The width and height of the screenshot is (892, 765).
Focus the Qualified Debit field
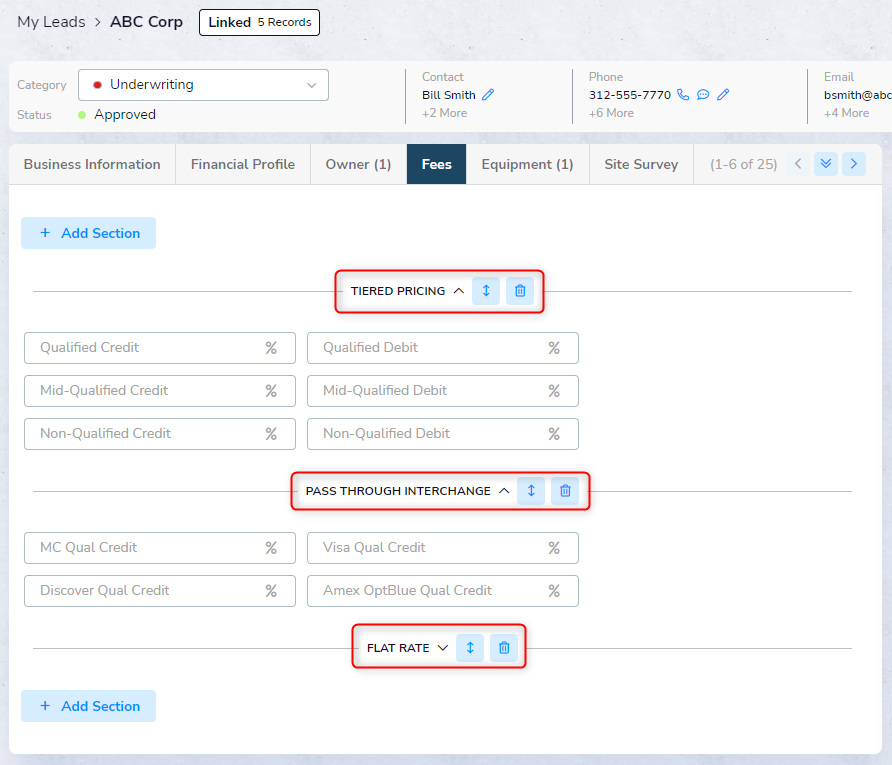click(x=443, y=348)
